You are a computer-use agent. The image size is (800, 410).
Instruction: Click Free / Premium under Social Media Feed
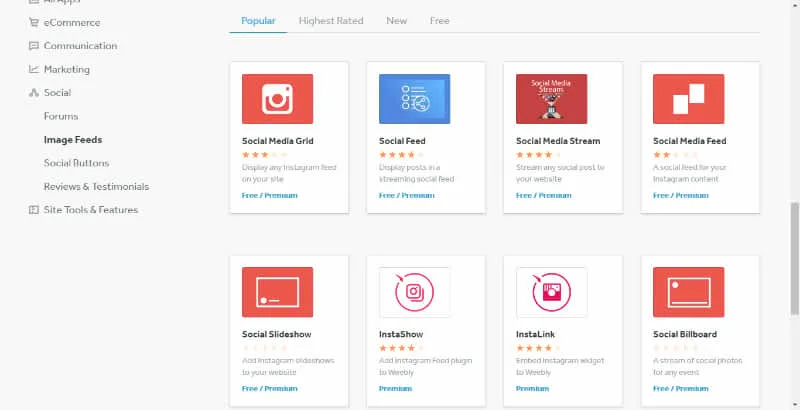click(681, 195)
